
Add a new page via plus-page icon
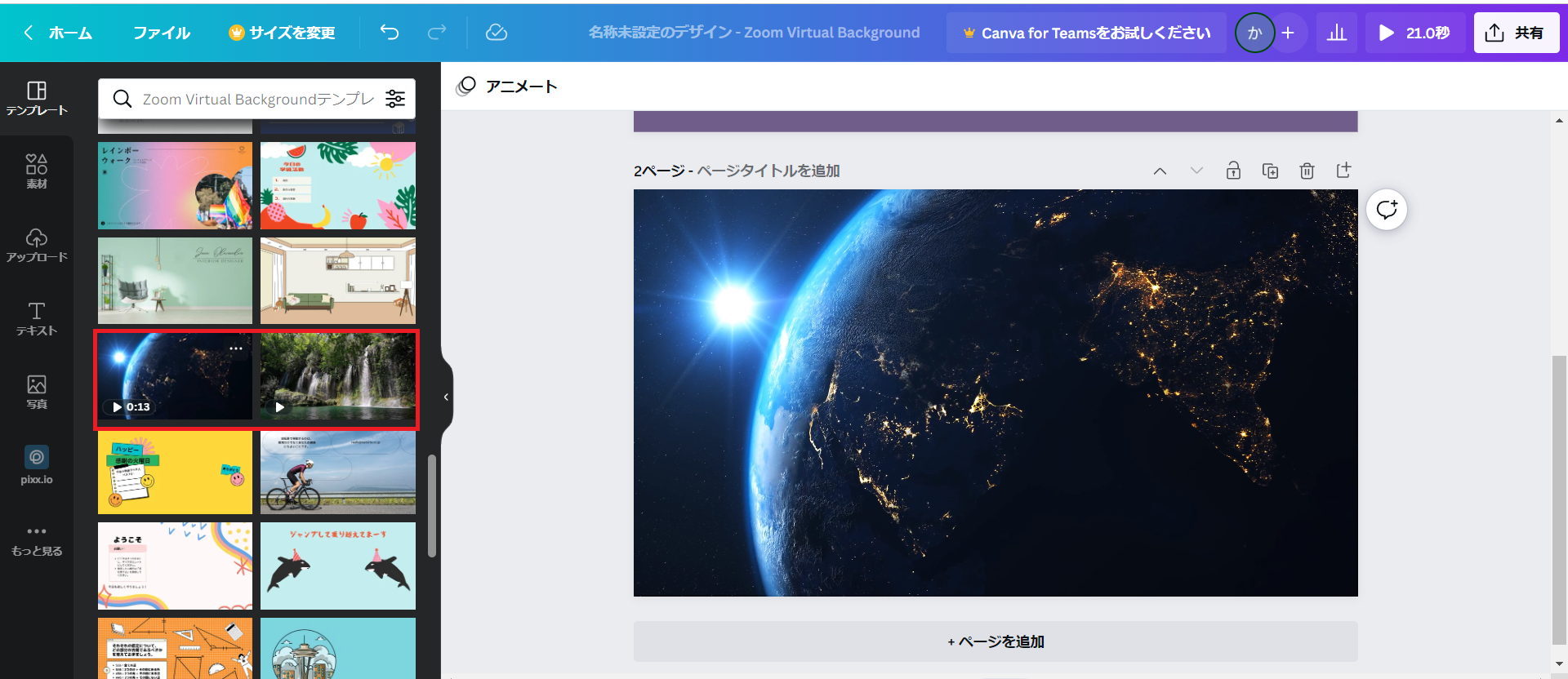coord(1343,171)
